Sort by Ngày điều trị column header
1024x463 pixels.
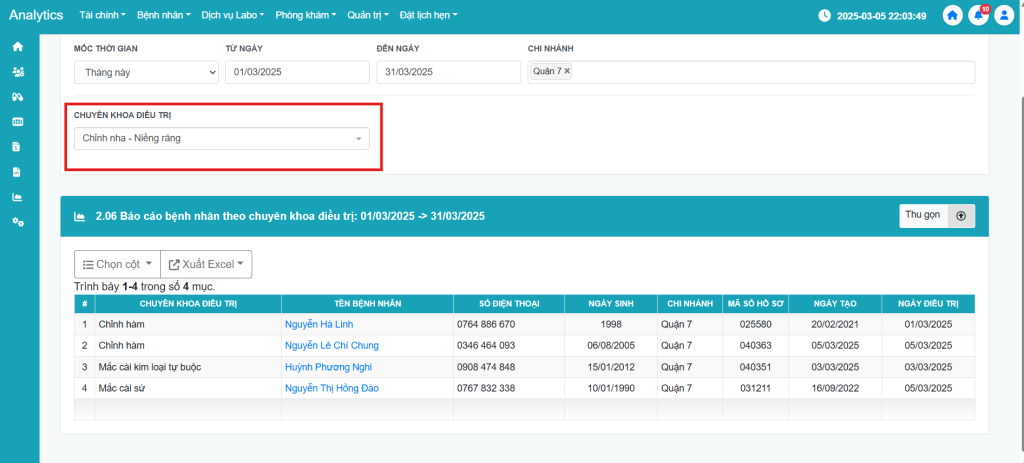tap(928, 304)
